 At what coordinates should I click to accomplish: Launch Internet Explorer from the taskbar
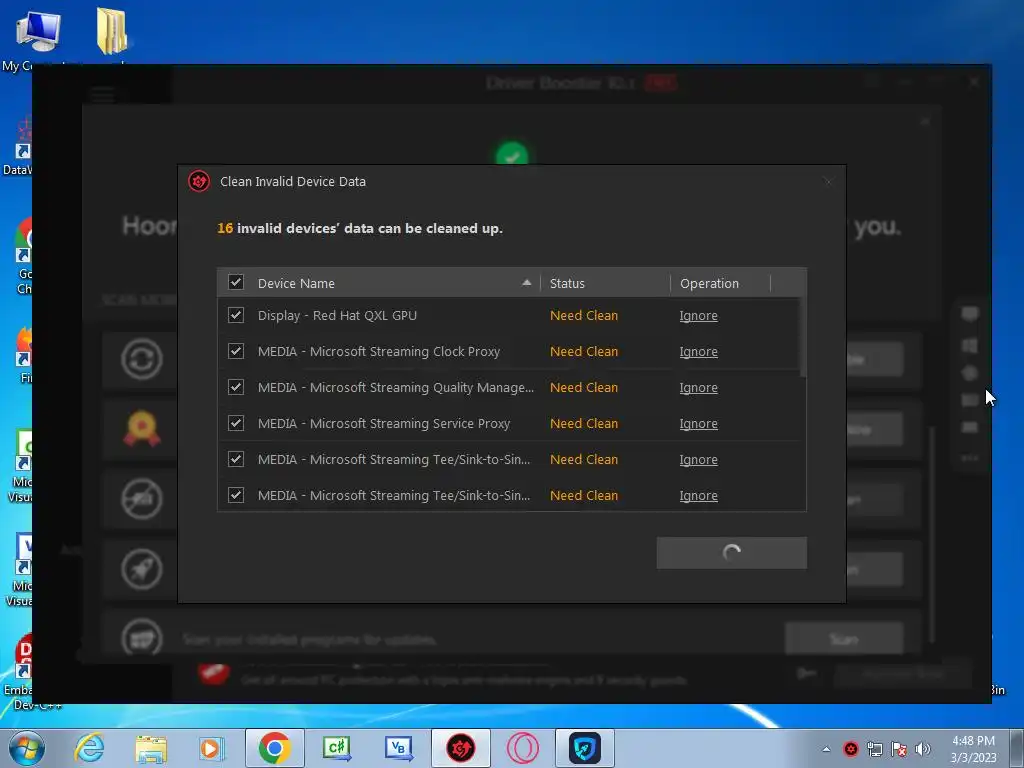89,748
